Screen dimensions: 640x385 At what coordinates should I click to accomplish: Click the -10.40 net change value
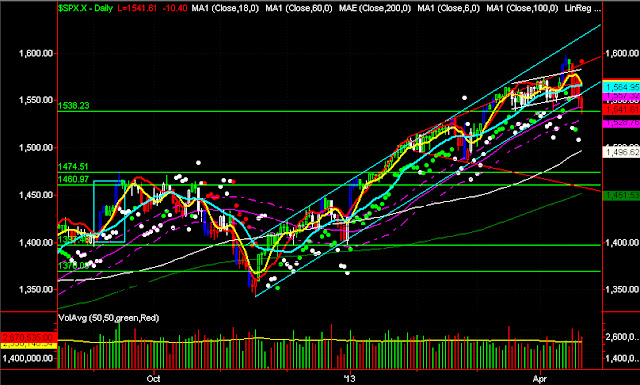tap(174, 8)
